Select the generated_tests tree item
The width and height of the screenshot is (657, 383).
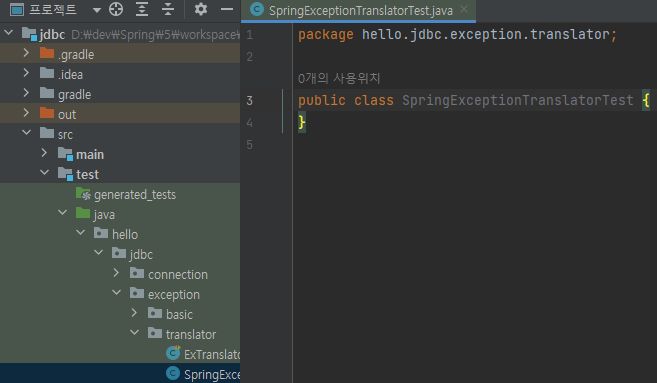tap(120, 194)
